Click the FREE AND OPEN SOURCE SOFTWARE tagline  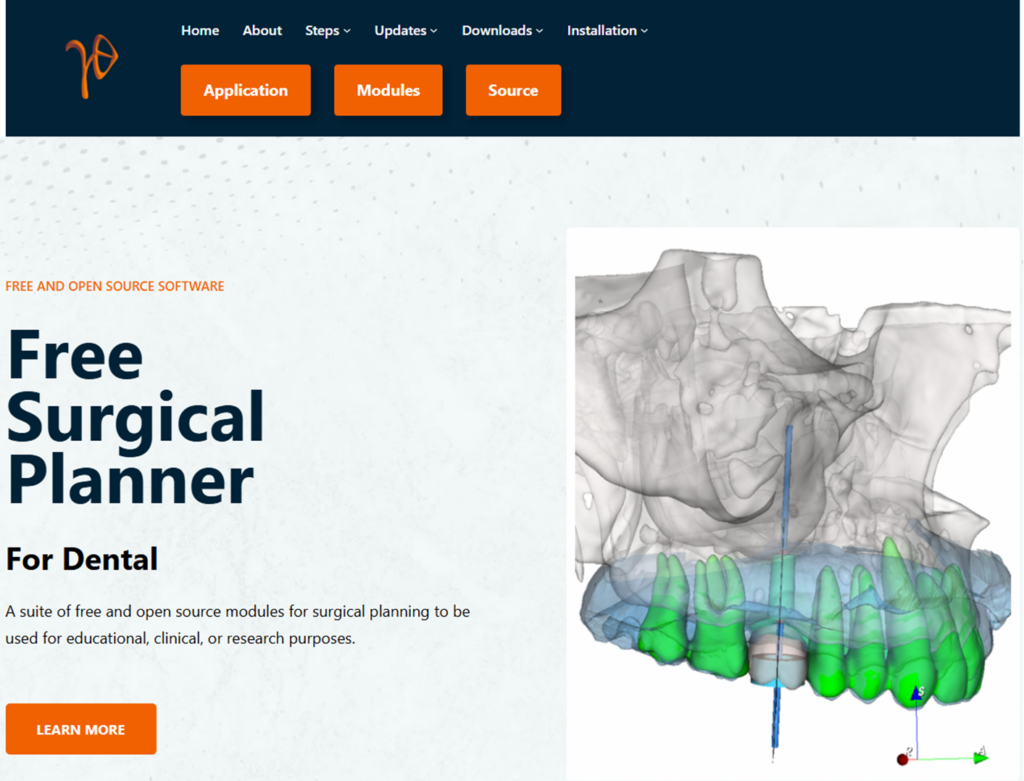tap(115, 286)
